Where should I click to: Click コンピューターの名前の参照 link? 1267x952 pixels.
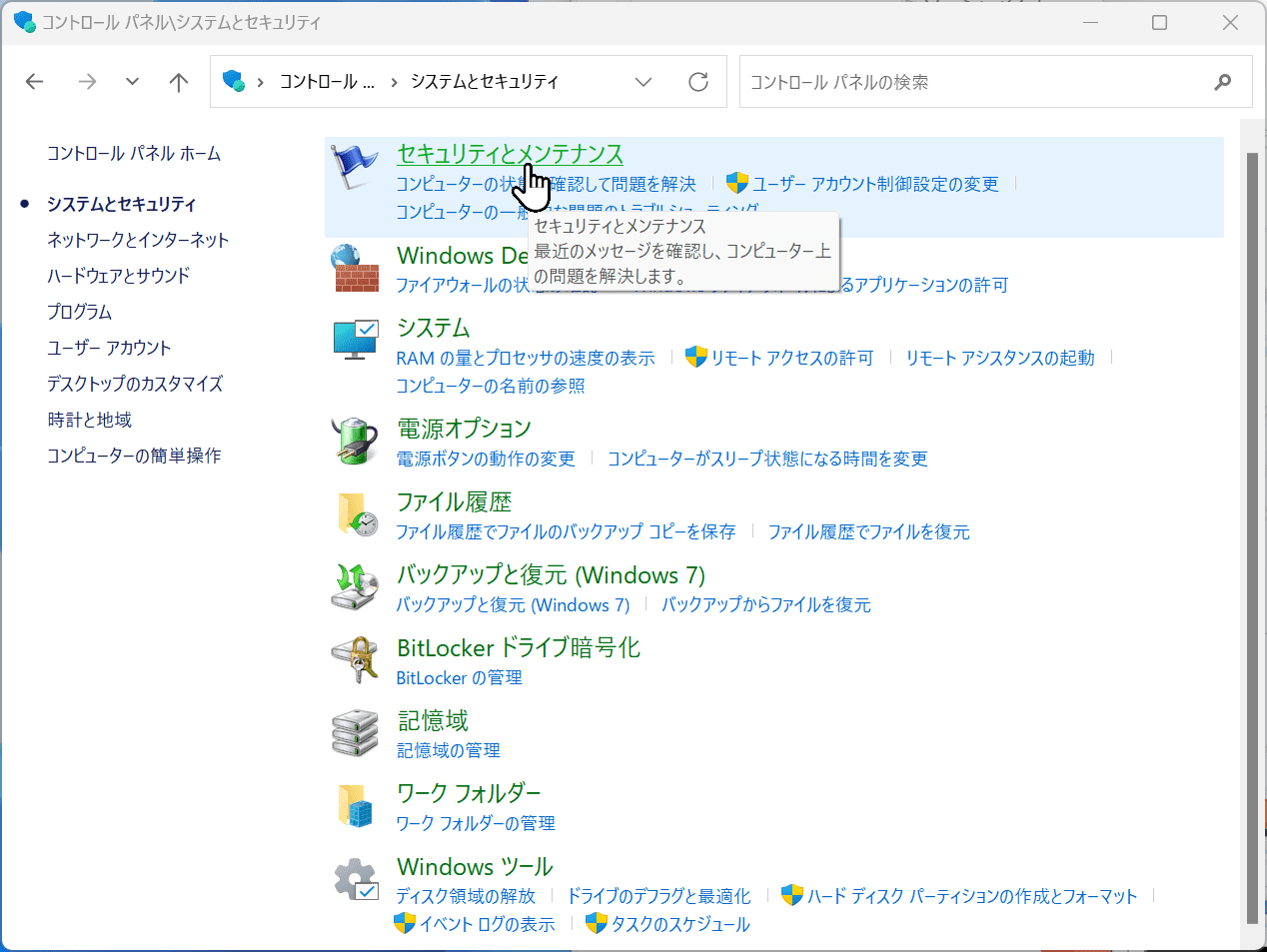(491, 386)
